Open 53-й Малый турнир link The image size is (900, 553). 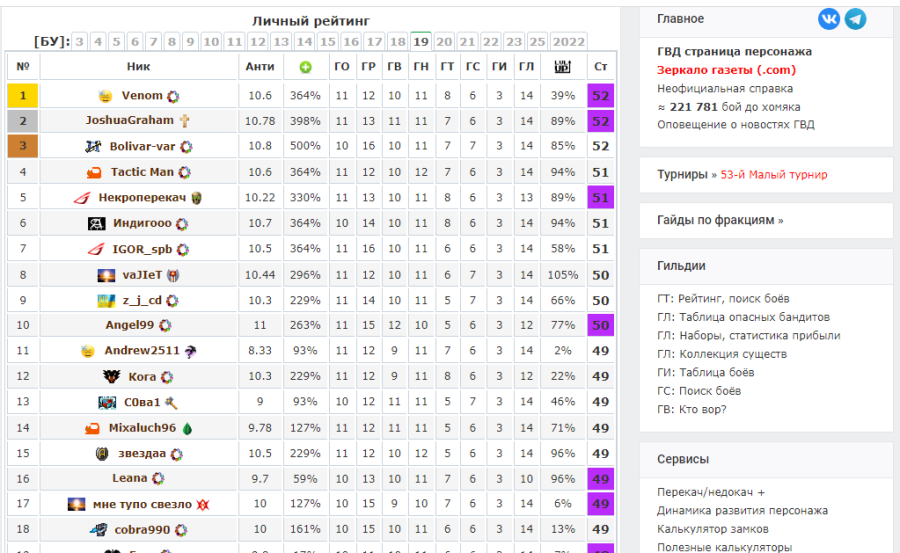coord(774,175)
